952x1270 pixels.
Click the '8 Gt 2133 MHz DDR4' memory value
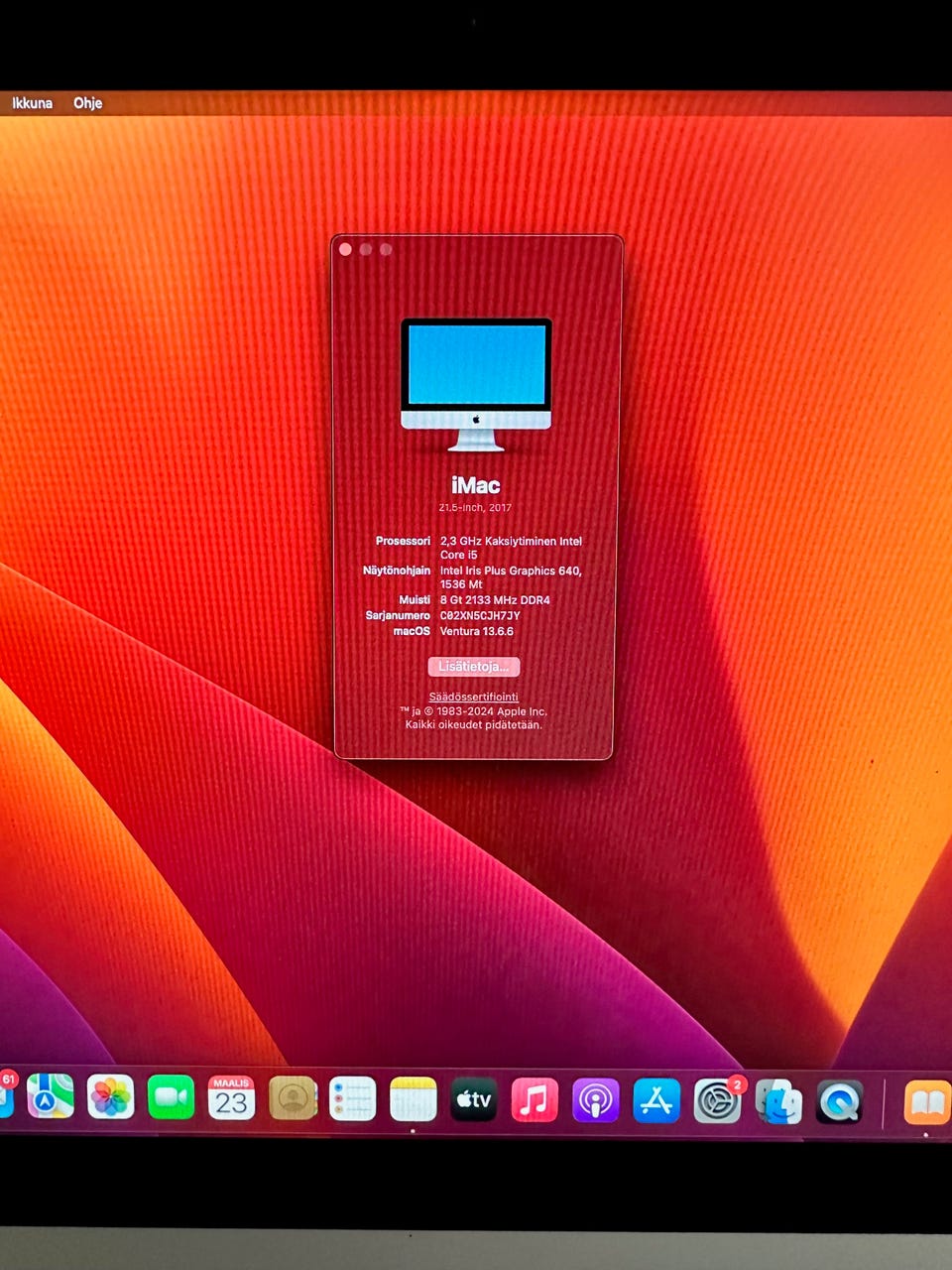495,600
